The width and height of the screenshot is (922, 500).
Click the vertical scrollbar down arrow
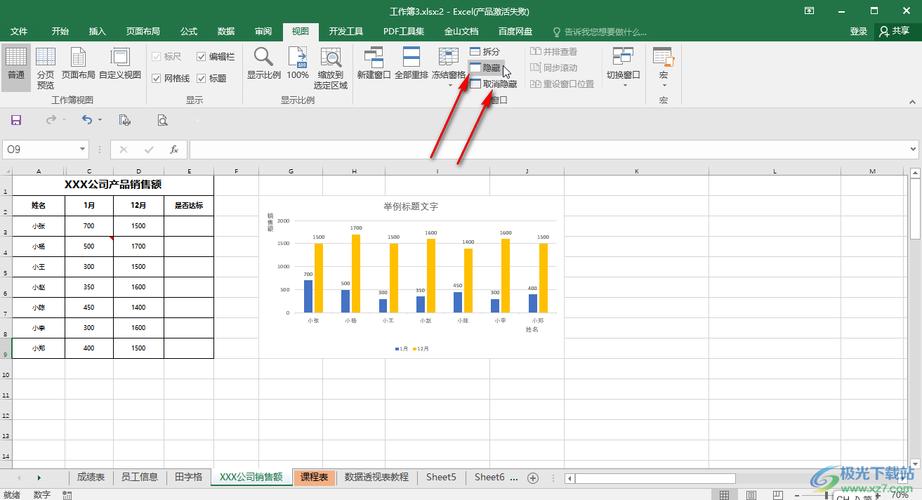(915, 465)
